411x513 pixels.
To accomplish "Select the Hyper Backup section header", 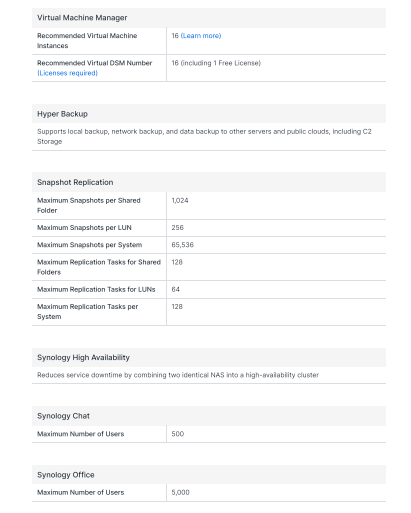I will (x=209, y=114).
